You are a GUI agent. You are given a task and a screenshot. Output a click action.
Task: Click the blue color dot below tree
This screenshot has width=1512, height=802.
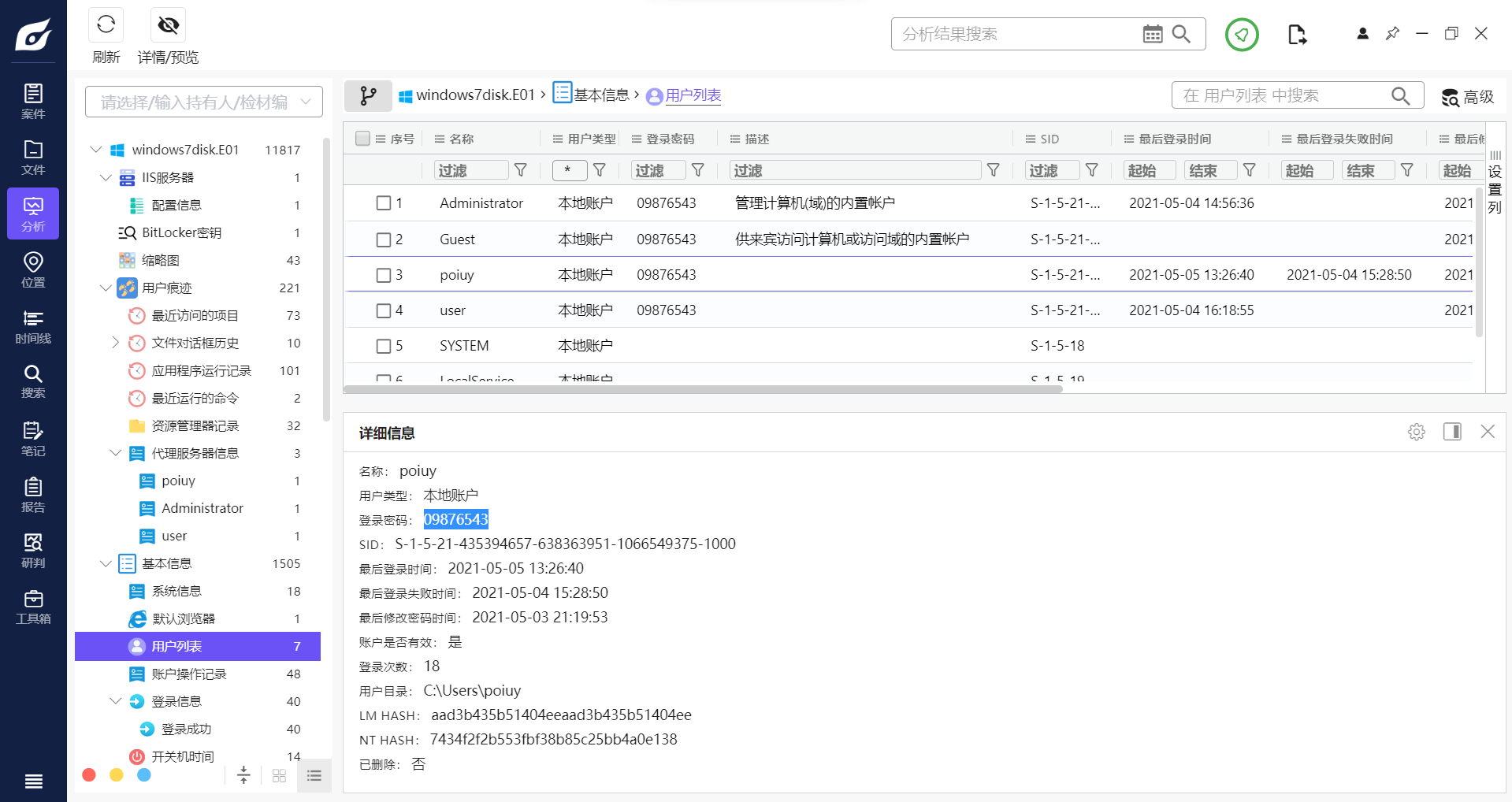coord(144,775)
